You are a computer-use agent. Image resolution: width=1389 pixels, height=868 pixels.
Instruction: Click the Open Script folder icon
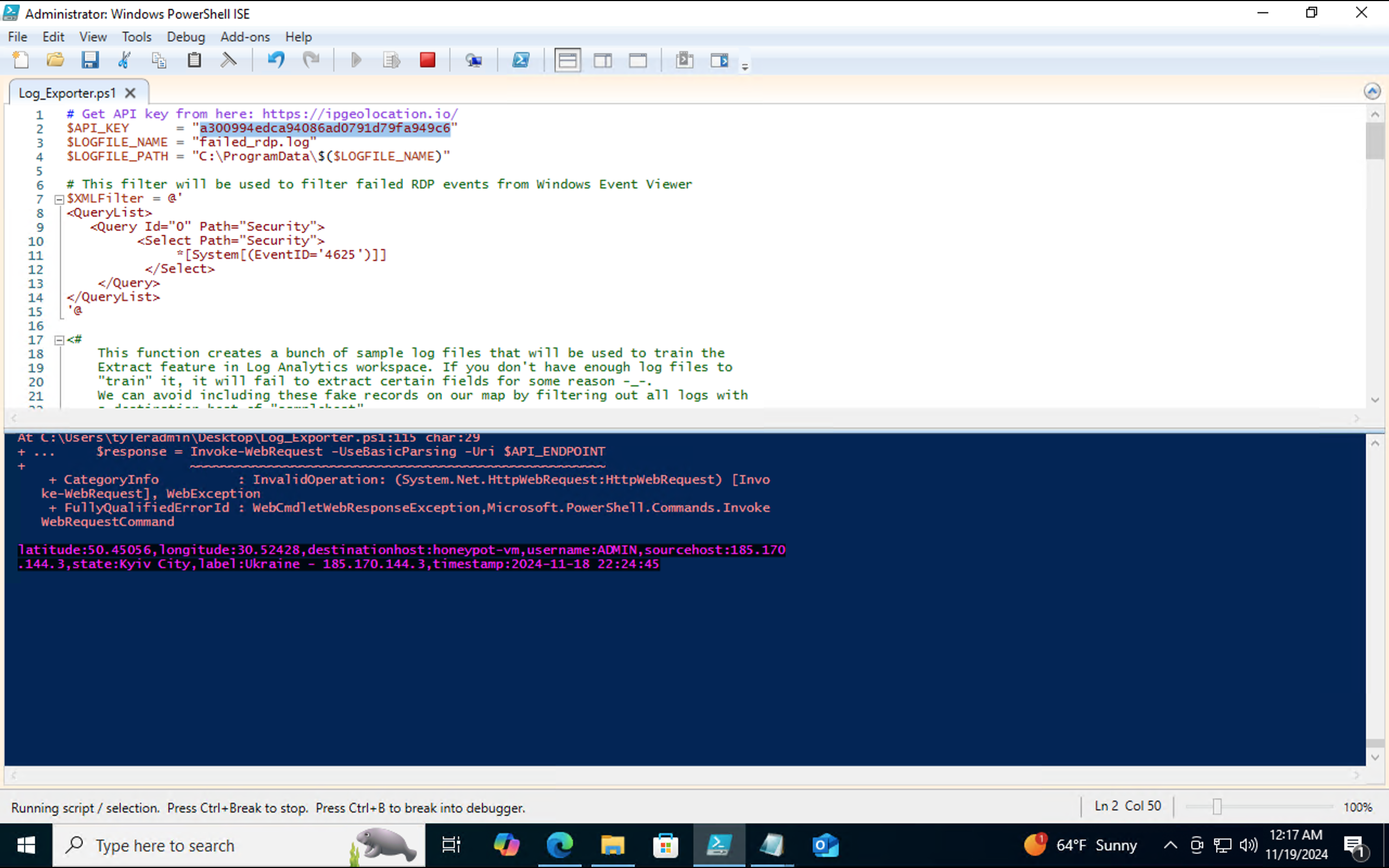pos(55,60)
